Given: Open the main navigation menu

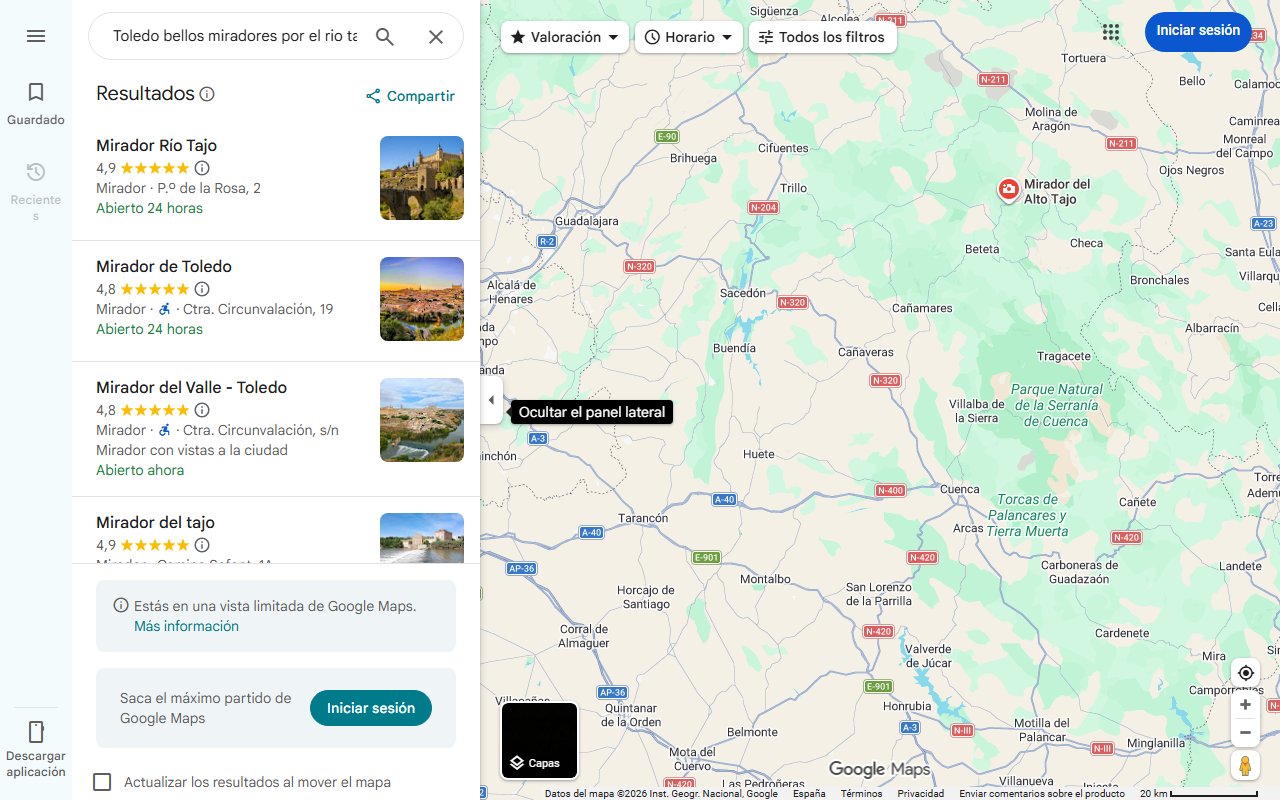Looking at the screenshot, I should coord(36,36).
